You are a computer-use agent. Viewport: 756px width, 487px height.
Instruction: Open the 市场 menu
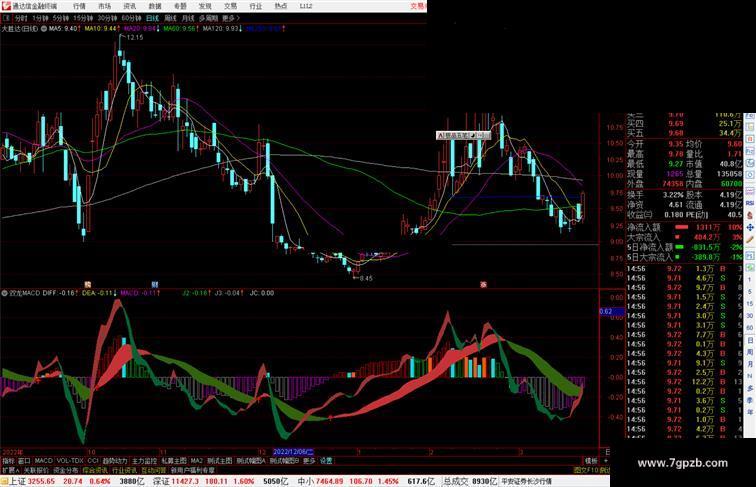coord(104,6)
